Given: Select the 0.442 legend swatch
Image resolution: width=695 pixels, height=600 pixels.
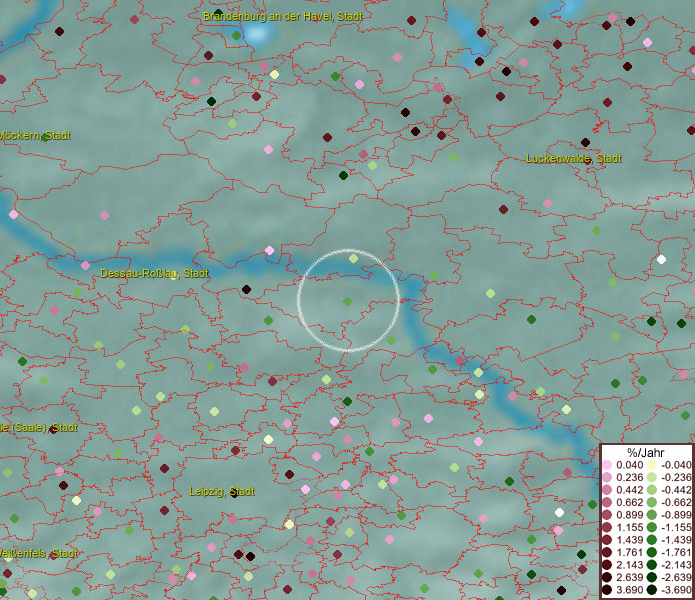Looking at the screenshot, I should pyautogui.click(x=607, y=490).
